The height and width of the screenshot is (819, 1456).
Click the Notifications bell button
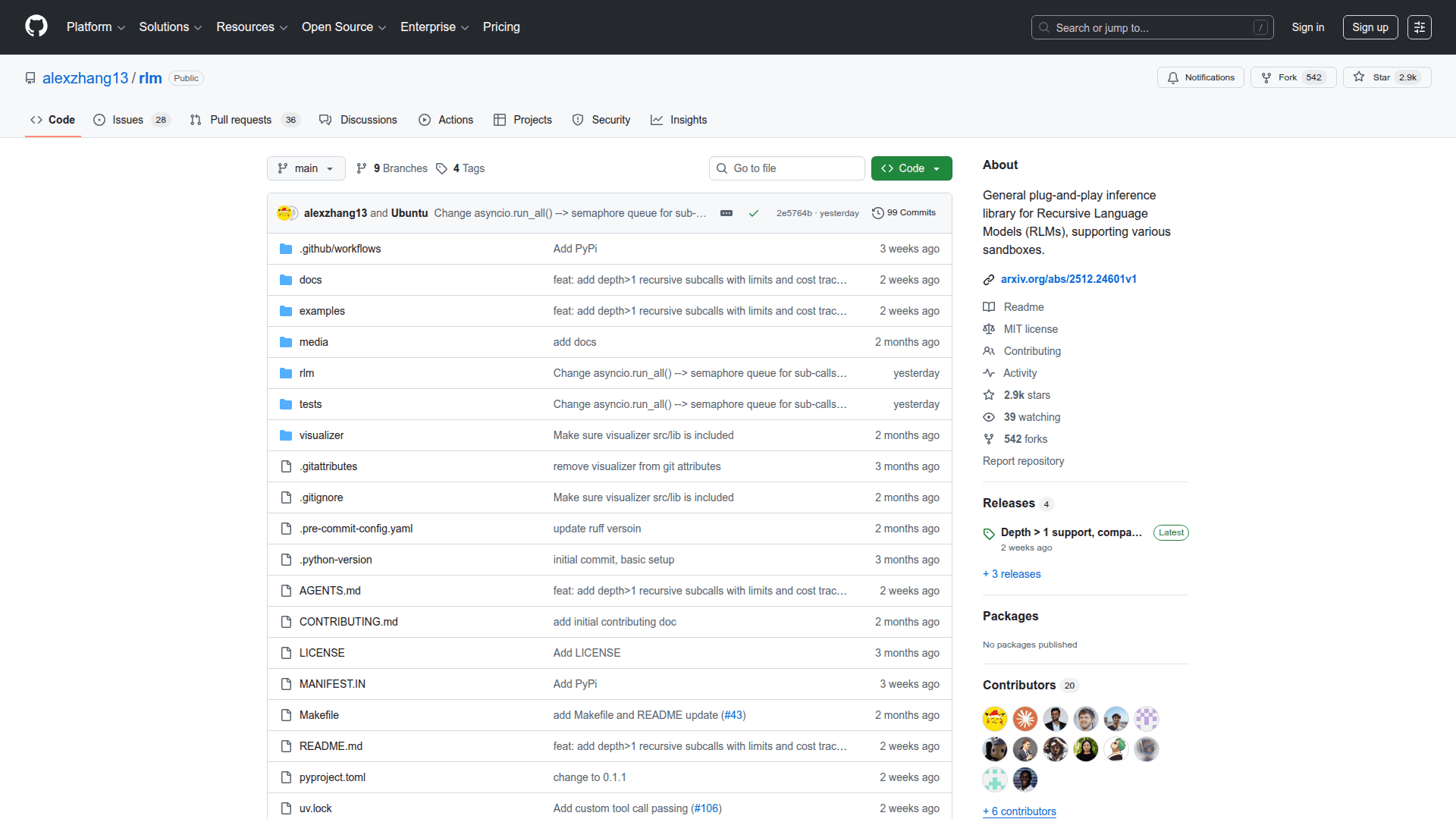(x=1200, y=77)
